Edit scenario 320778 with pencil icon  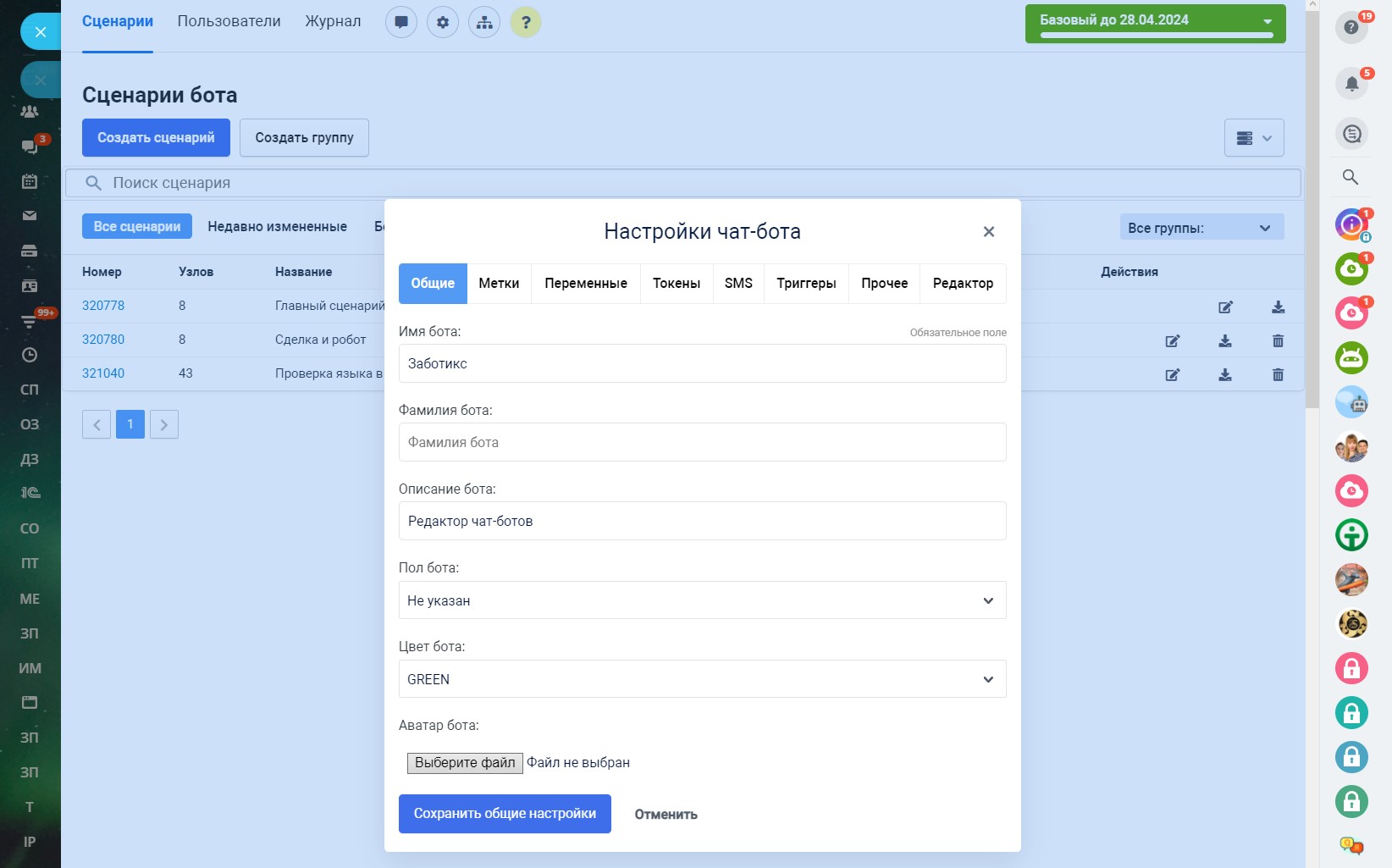1225,307
